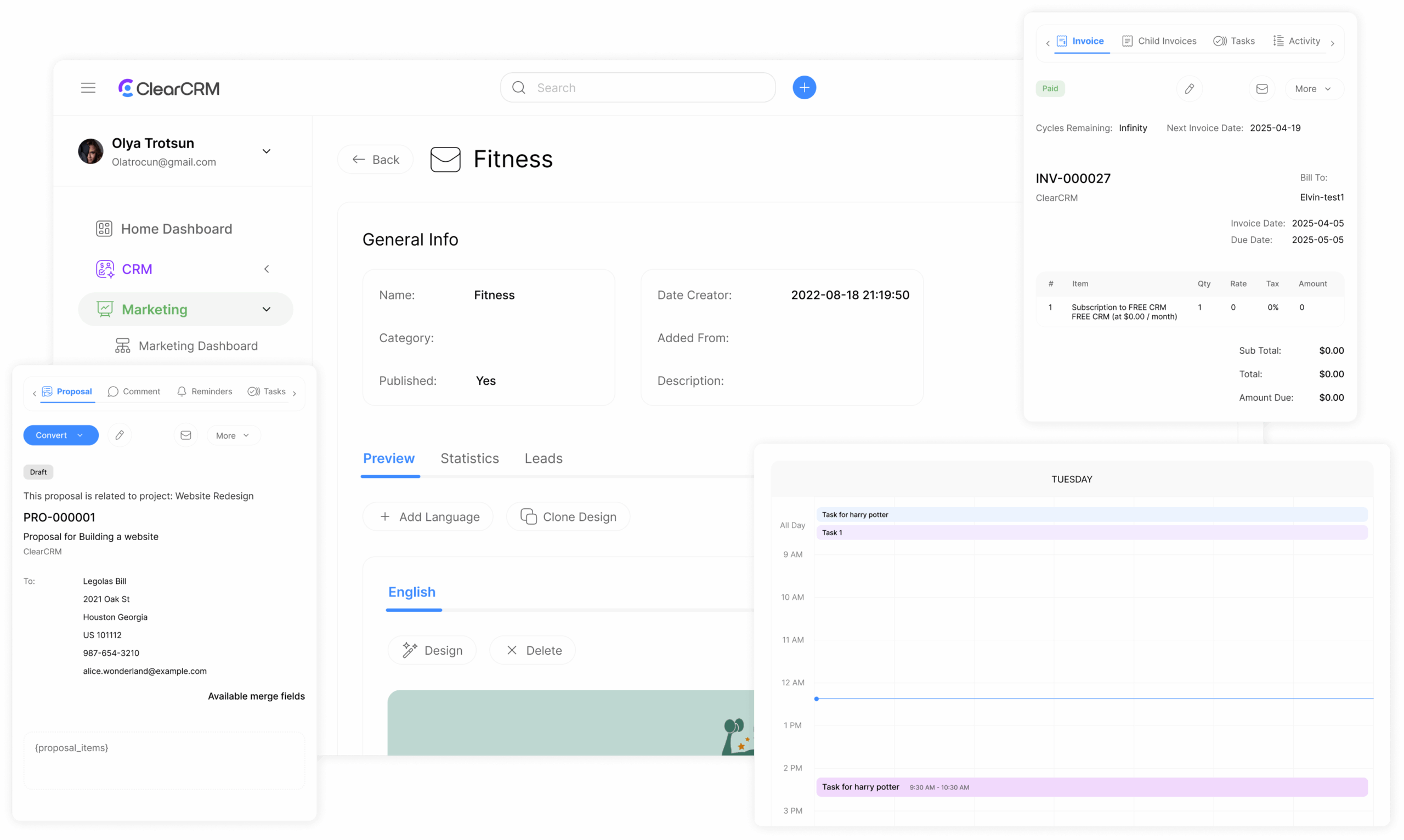Switch to the Statistics tab
This screenshot has width=1404, height=840.
coord(469,458)
